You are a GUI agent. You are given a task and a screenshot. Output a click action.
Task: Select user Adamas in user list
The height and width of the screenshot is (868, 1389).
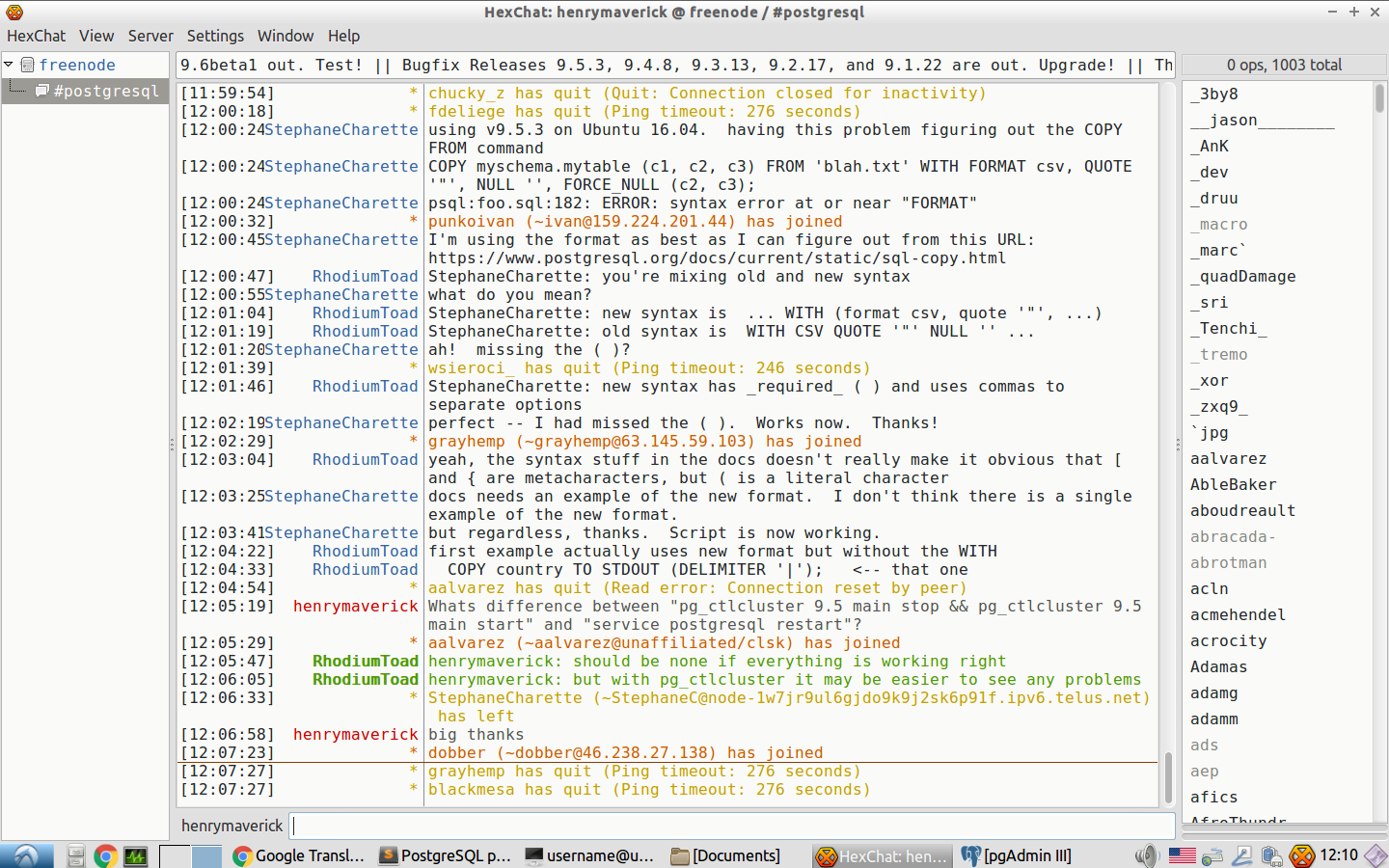pos(1218,667)
